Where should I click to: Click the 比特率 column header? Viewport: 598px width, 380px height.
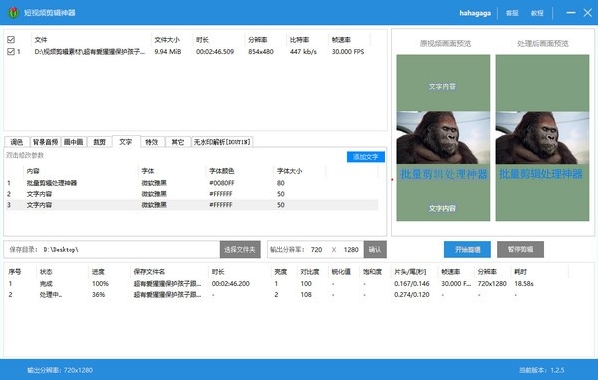pos(299,40)
